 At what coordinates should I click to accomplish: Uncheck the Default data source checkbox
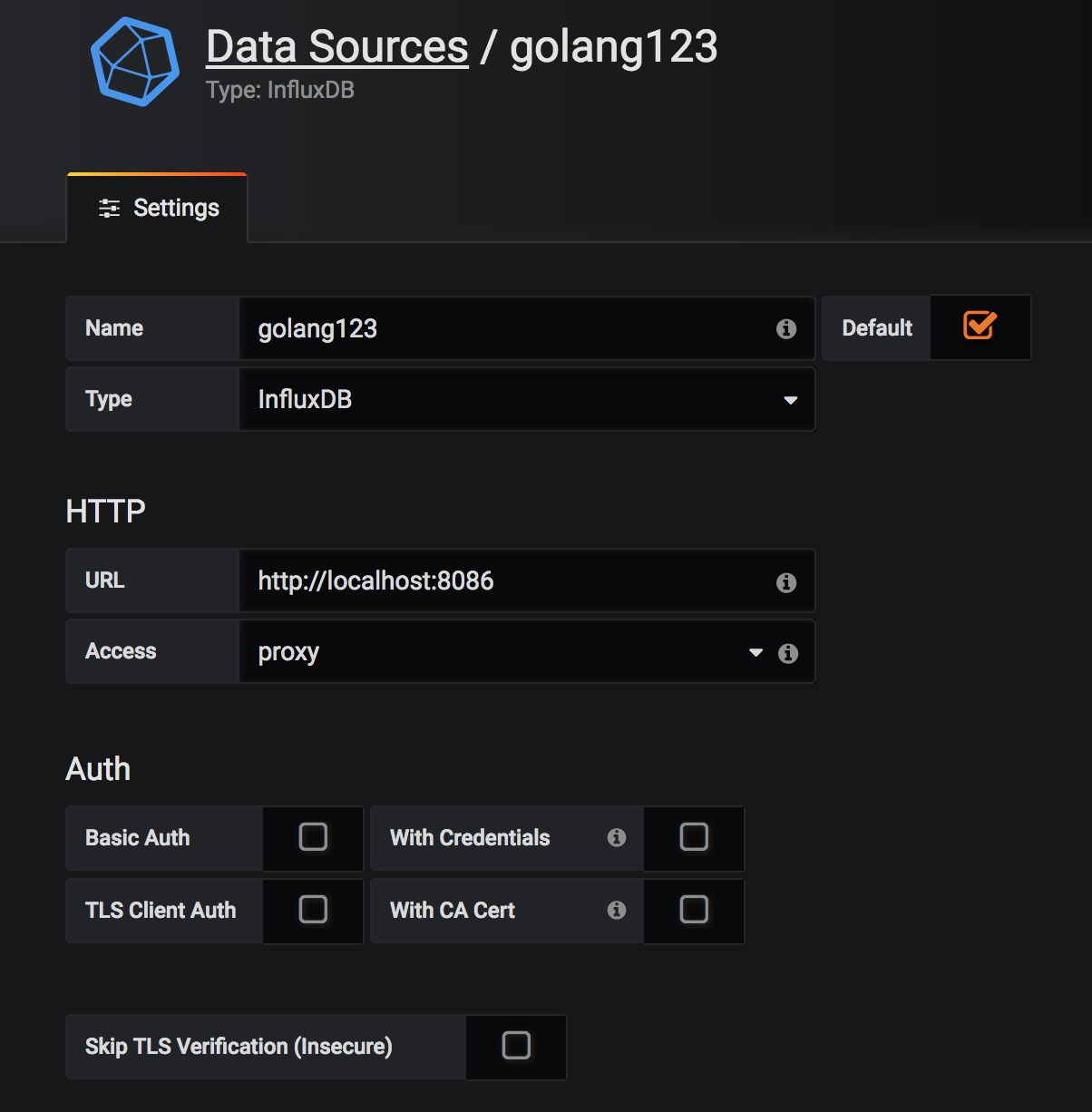coord(980,326)
